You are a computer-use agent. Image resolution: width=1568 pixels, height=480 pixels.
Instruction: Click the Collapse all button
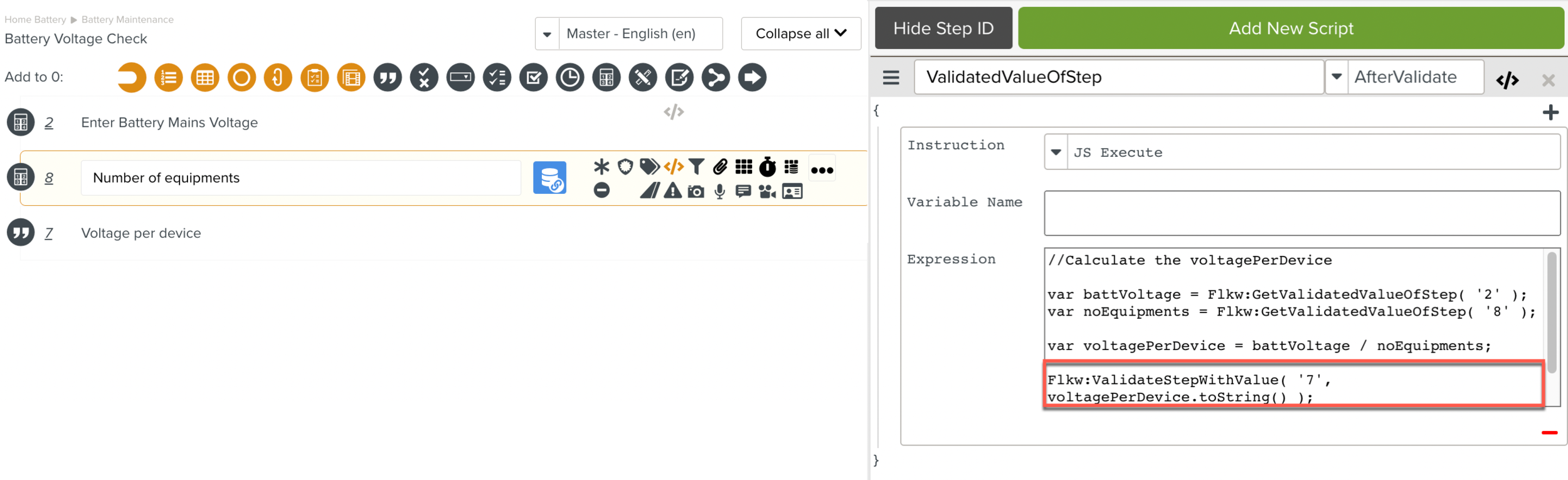point(800,34)
